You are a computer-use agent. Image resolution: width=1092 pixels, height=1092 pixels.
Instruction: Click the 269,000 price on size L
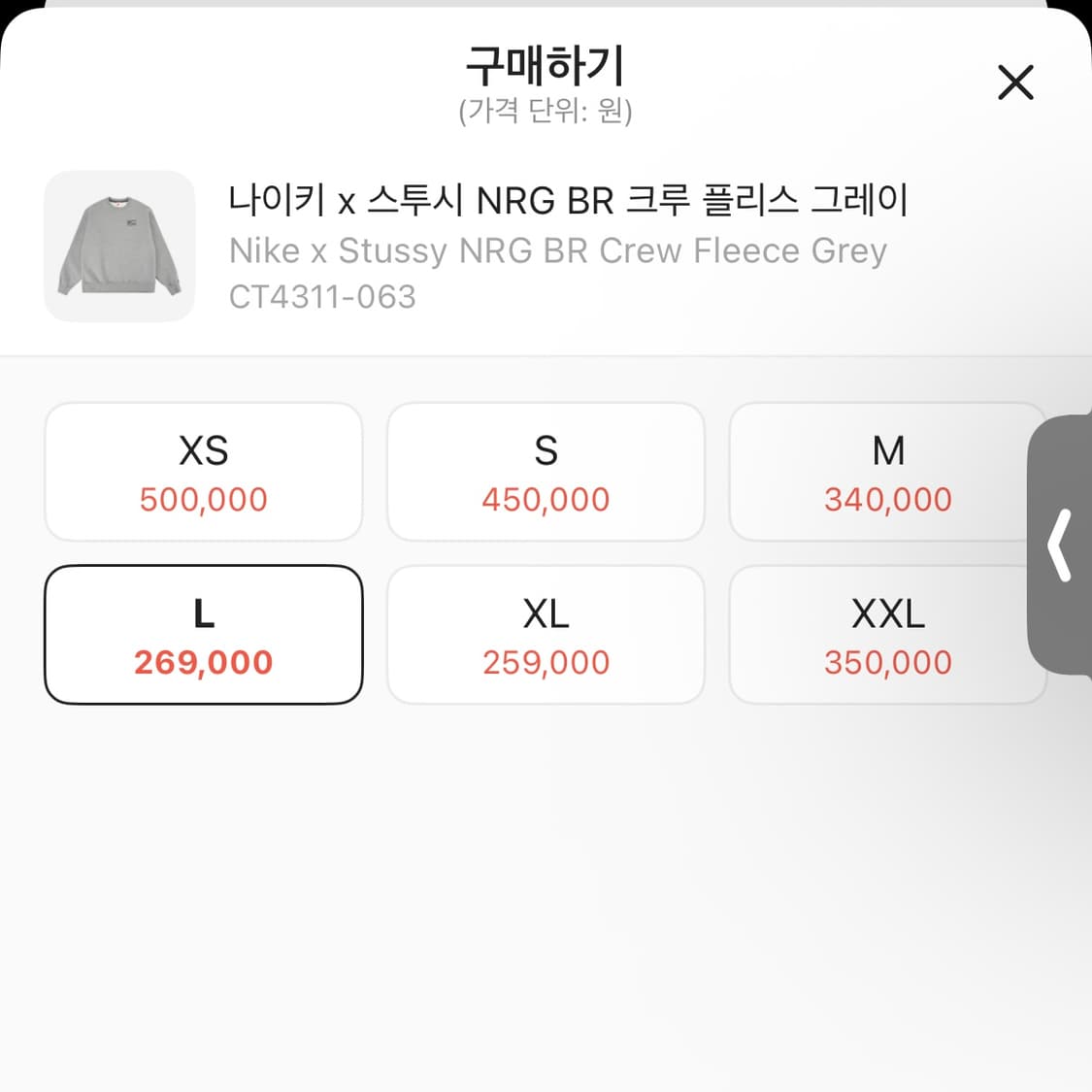tap(203, 662)
